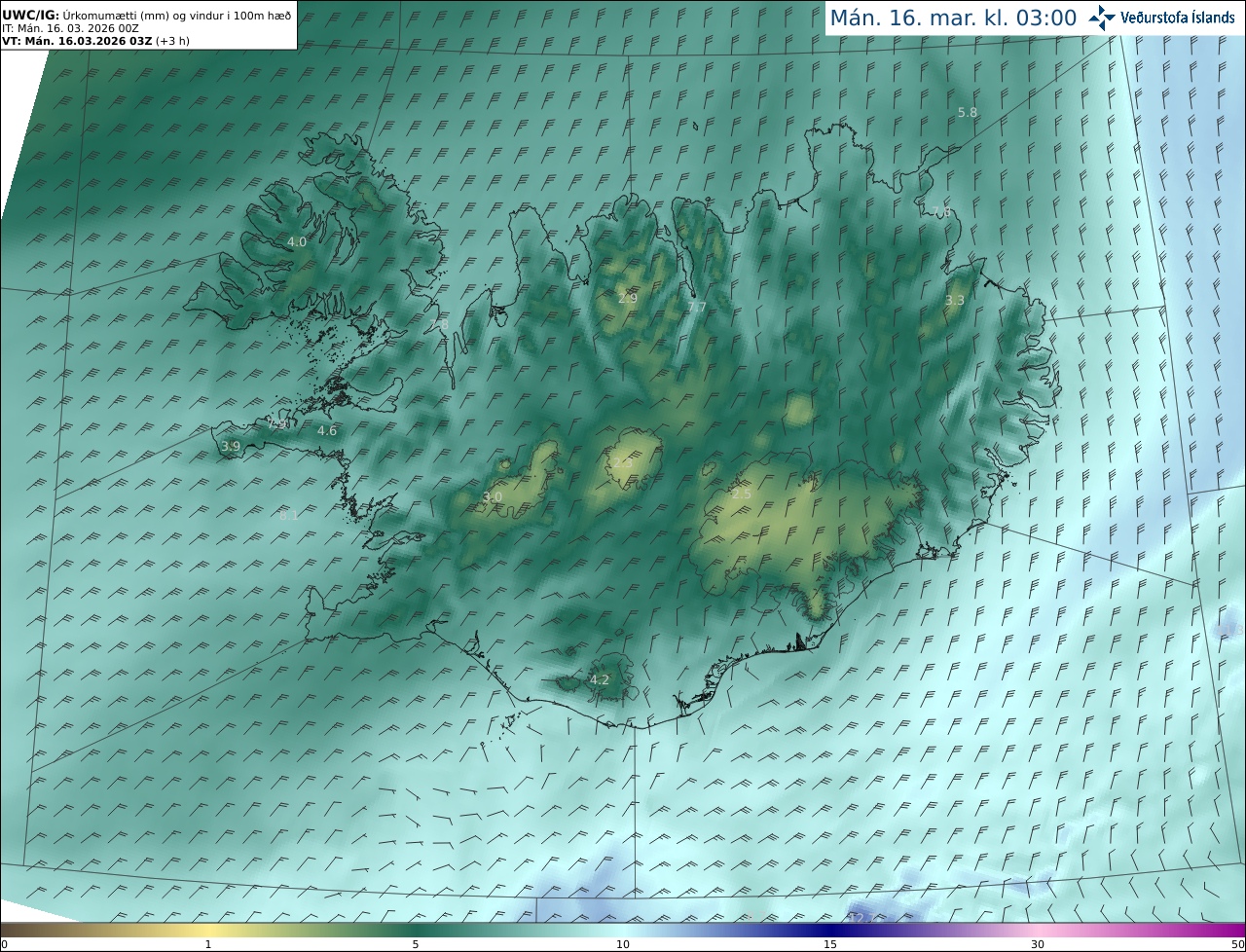Click the 4.0 value over the Westfjords

[297, 241]
